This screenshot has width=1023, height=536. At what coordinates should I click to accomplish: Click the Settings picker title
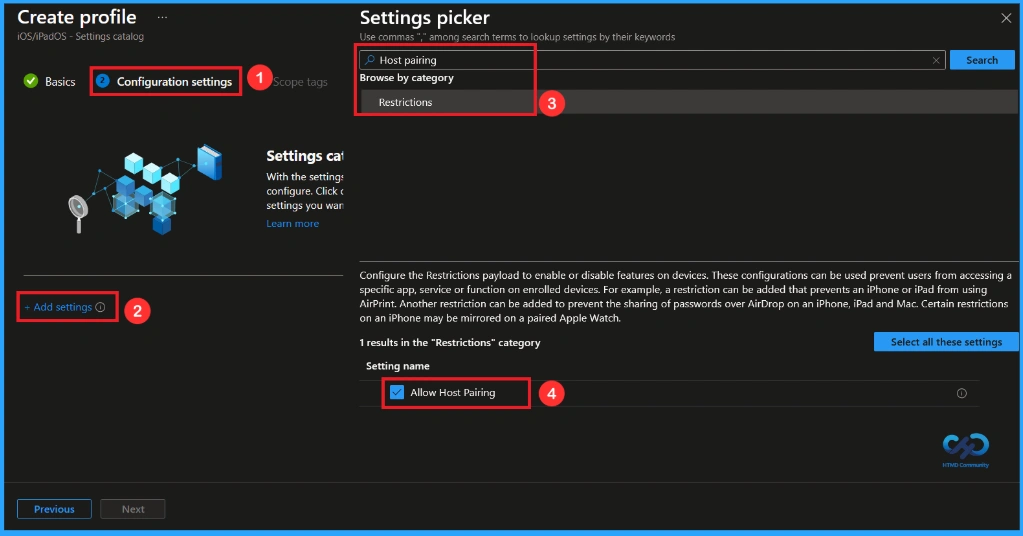coord(425,18)
